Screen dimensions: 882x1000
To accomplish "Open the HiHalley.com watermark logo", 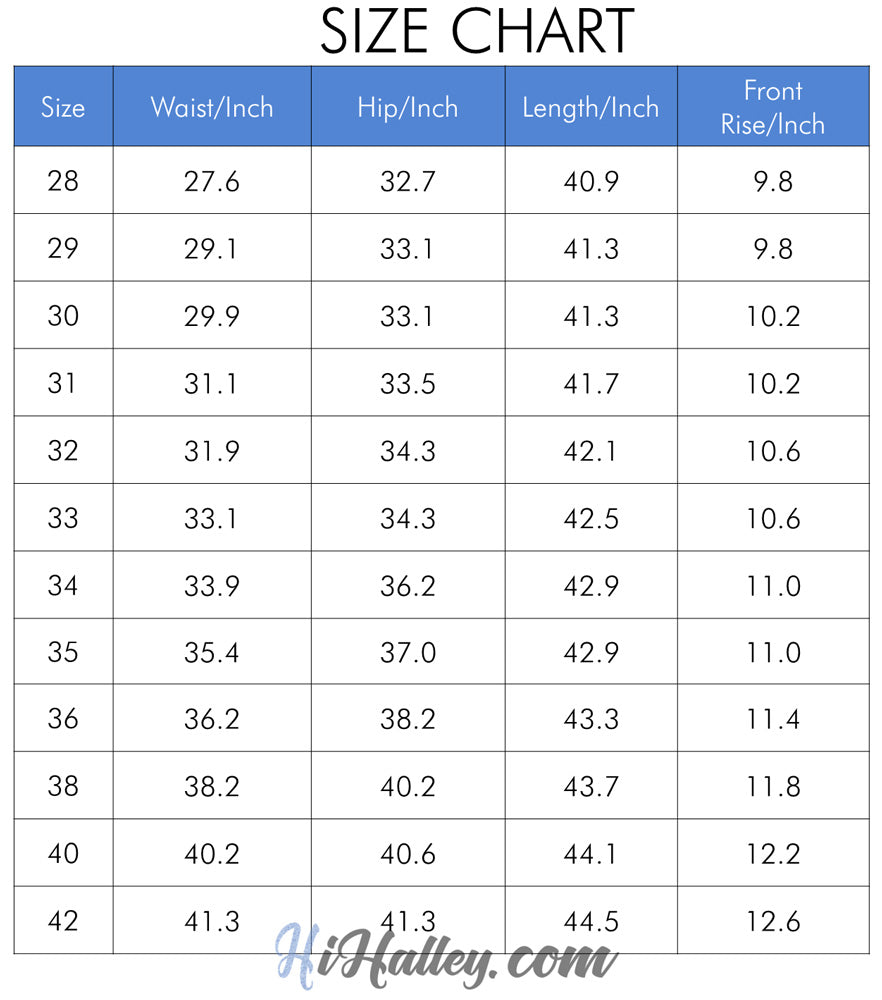I will click(x=446, y=957).
